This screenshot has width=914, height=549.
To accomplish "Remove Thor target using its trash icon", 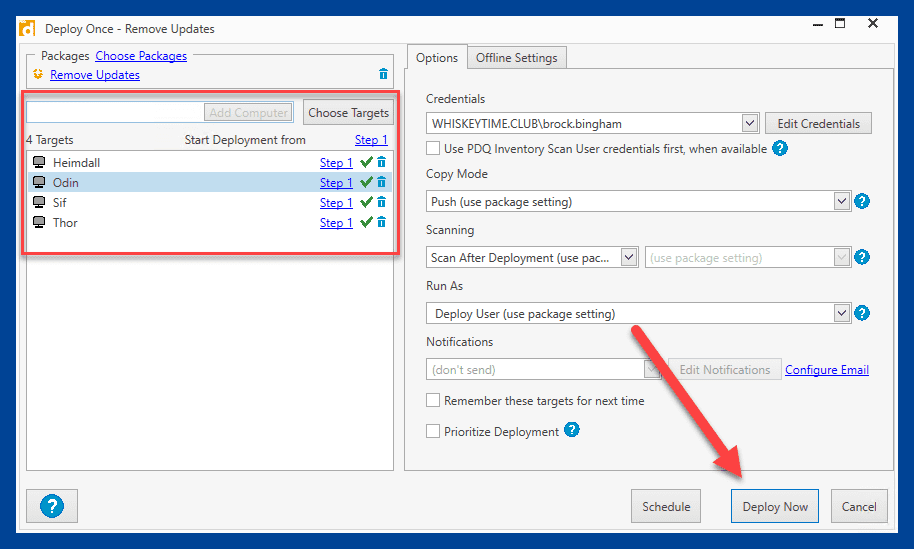I will [x=381, y=222].
